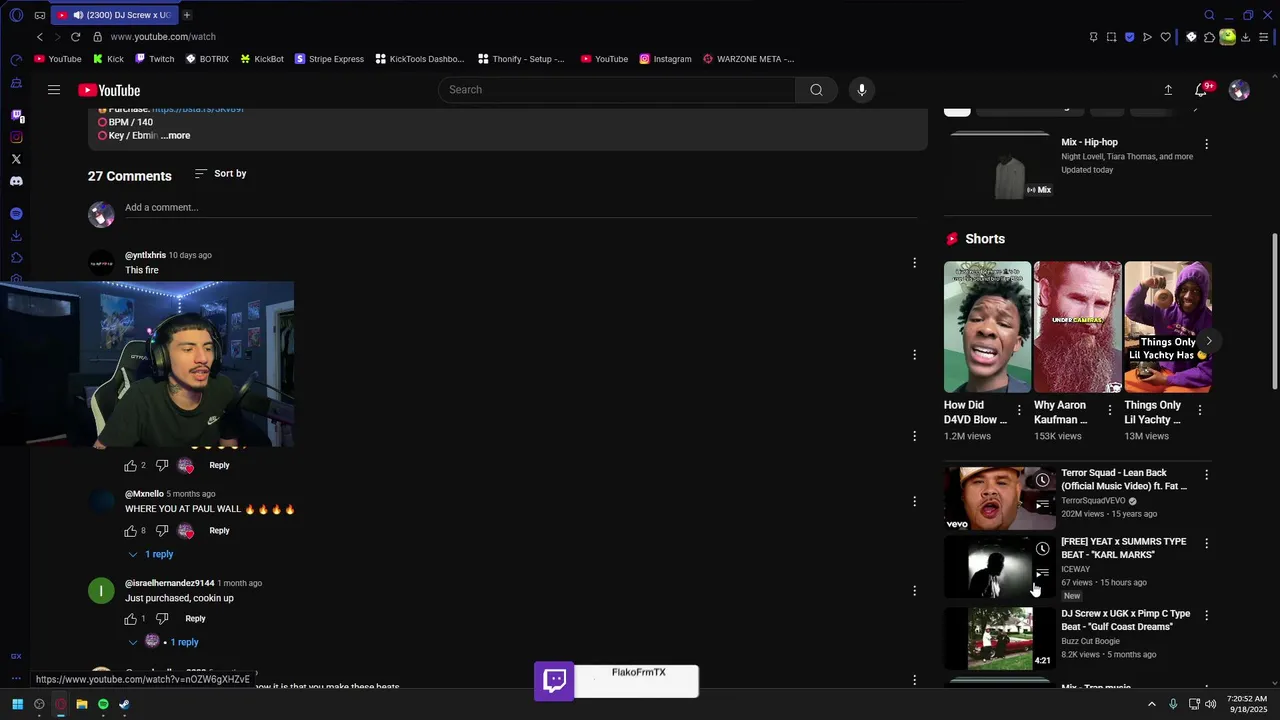Like the comment with 2 likes
Viewport: 1280px width, 720px height.
(130, 466)
